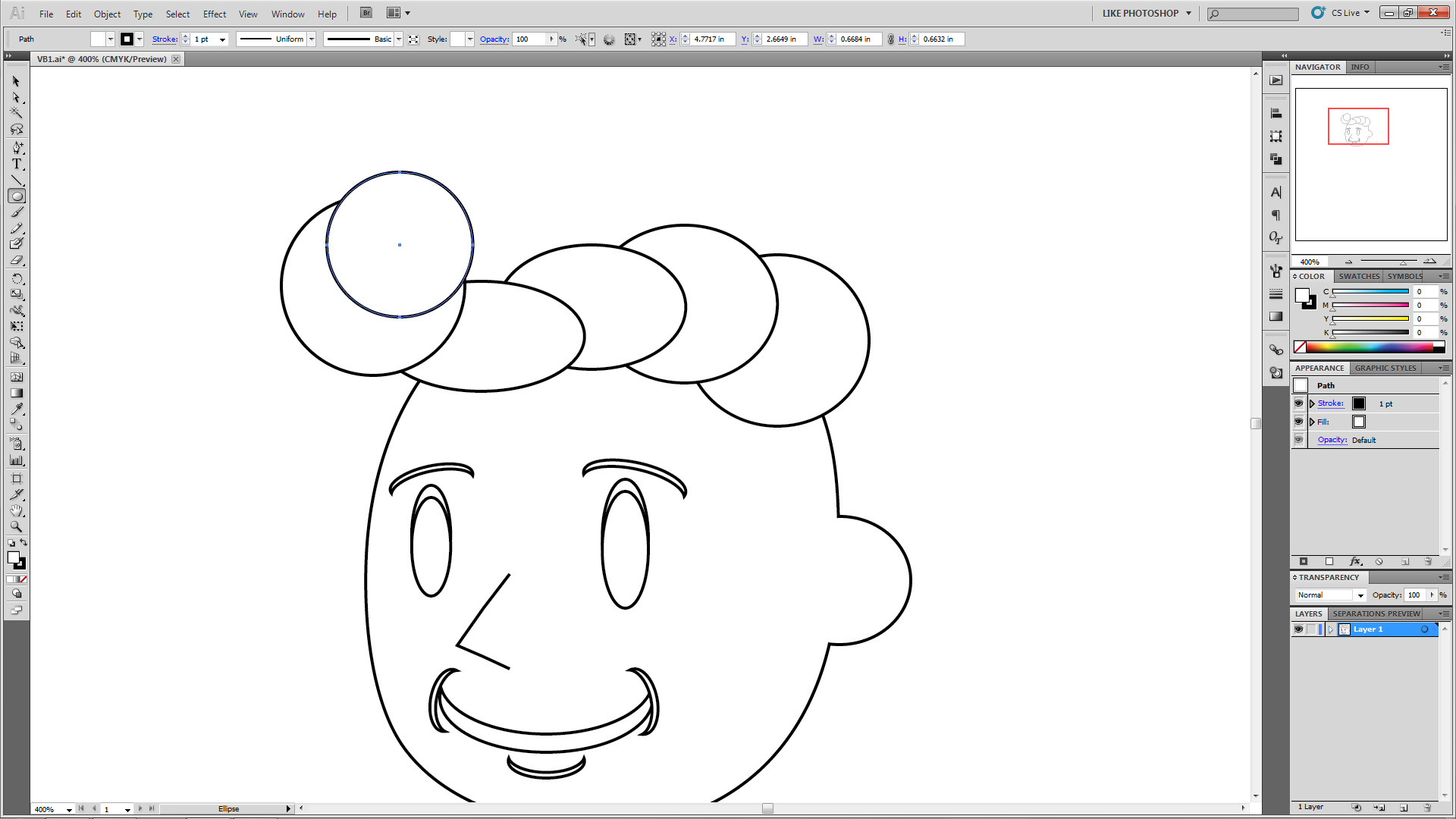Expand Layer 1 contents triangle
Screen dimensions: 1456x819
click(1330, 629)
